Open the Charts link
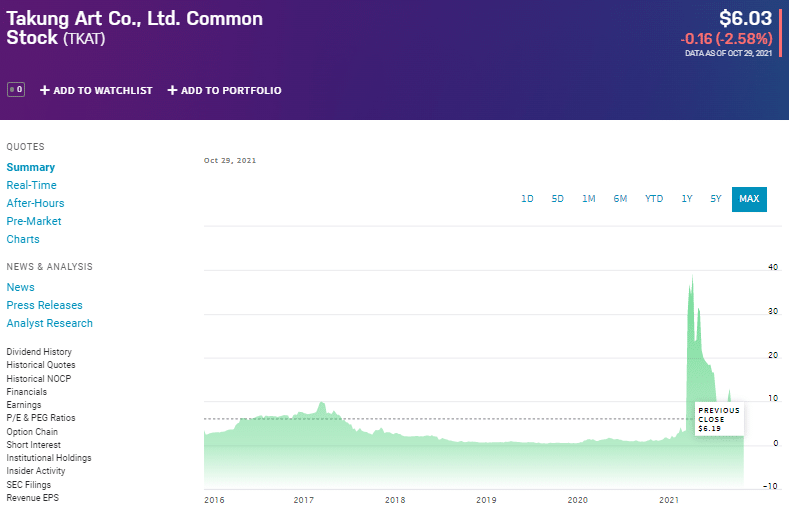 (x=23, y=239)
